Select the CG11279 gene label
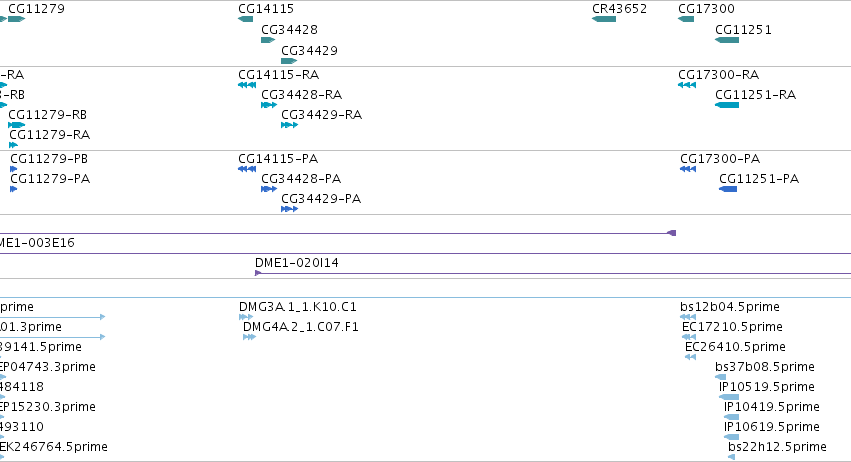Viewport: 851px width, 462px height. (36, 9)
